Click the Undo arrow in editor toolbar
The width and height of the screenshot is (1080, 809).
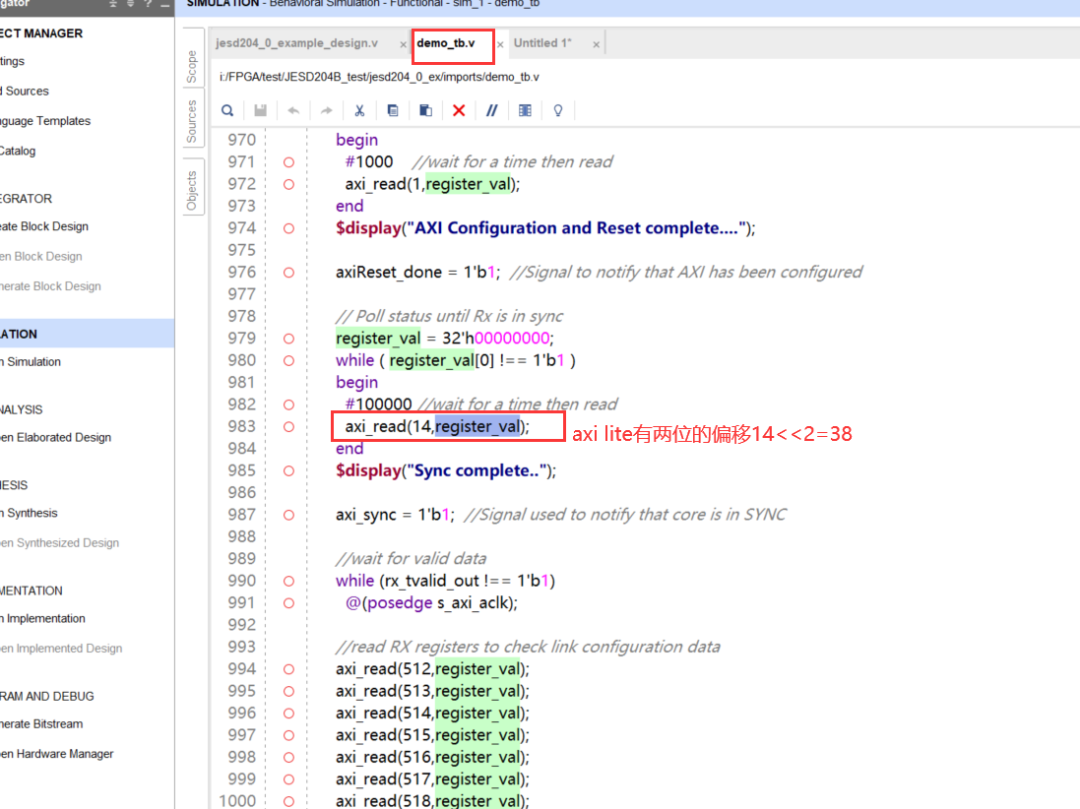[x=293, y=110]
